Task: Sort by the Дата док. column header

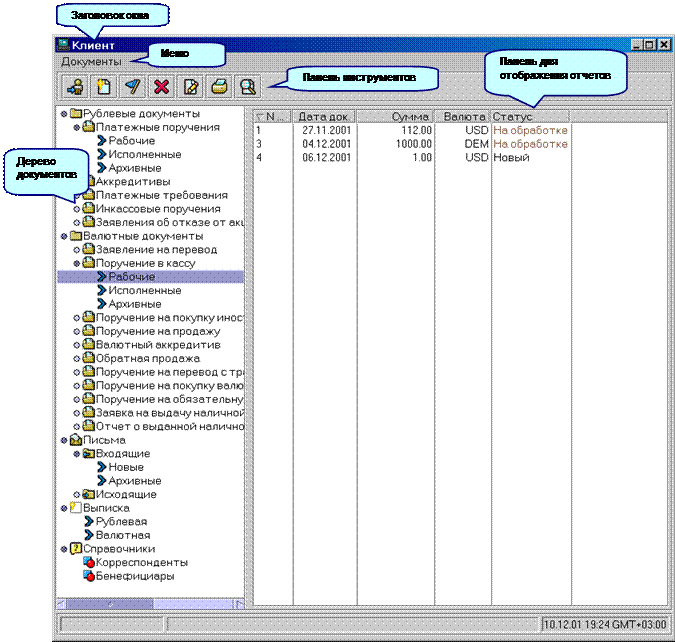Action: click(x=324, y=117)
